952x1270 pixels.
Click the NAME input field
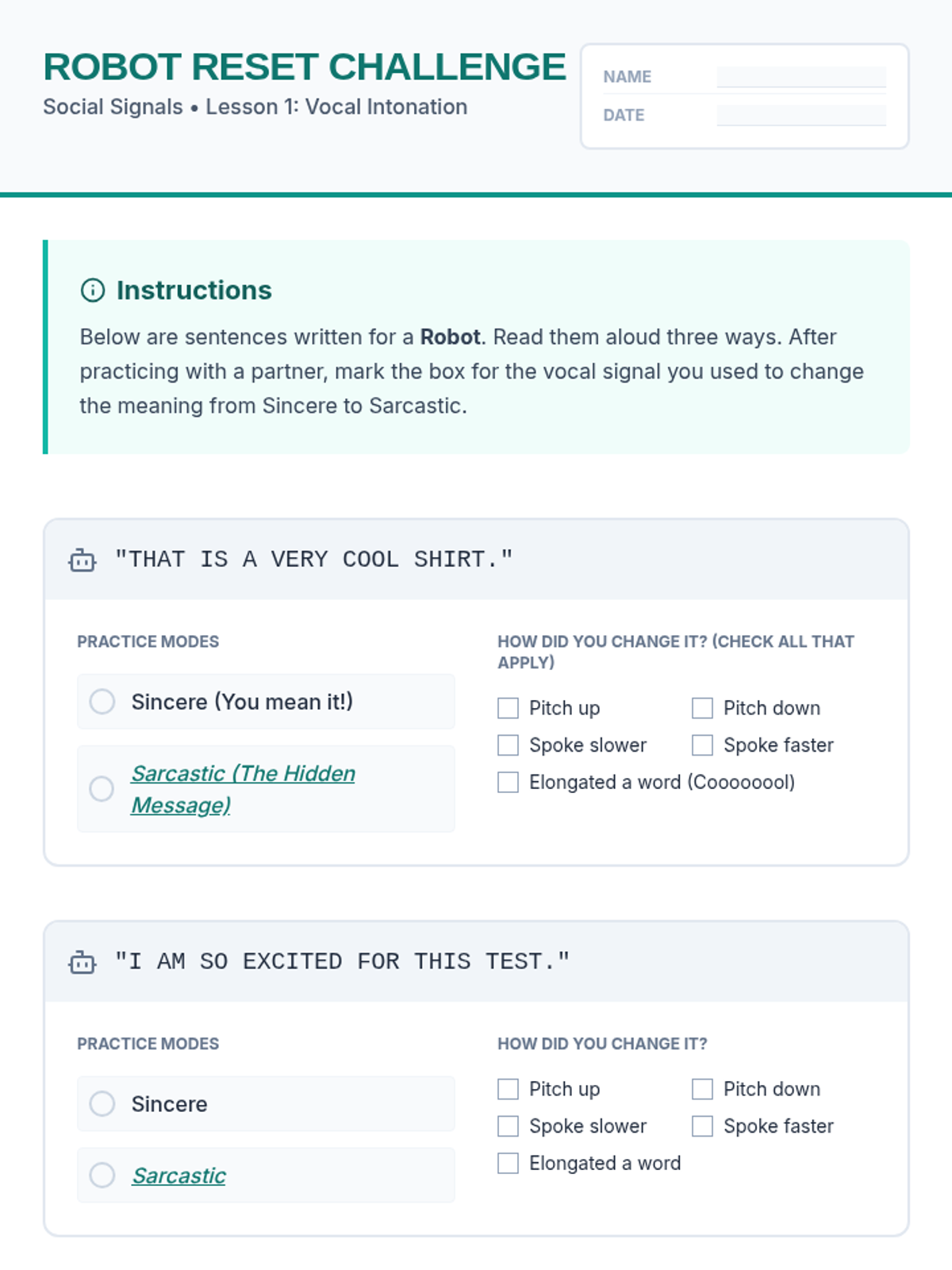click(x=801, y=77)
